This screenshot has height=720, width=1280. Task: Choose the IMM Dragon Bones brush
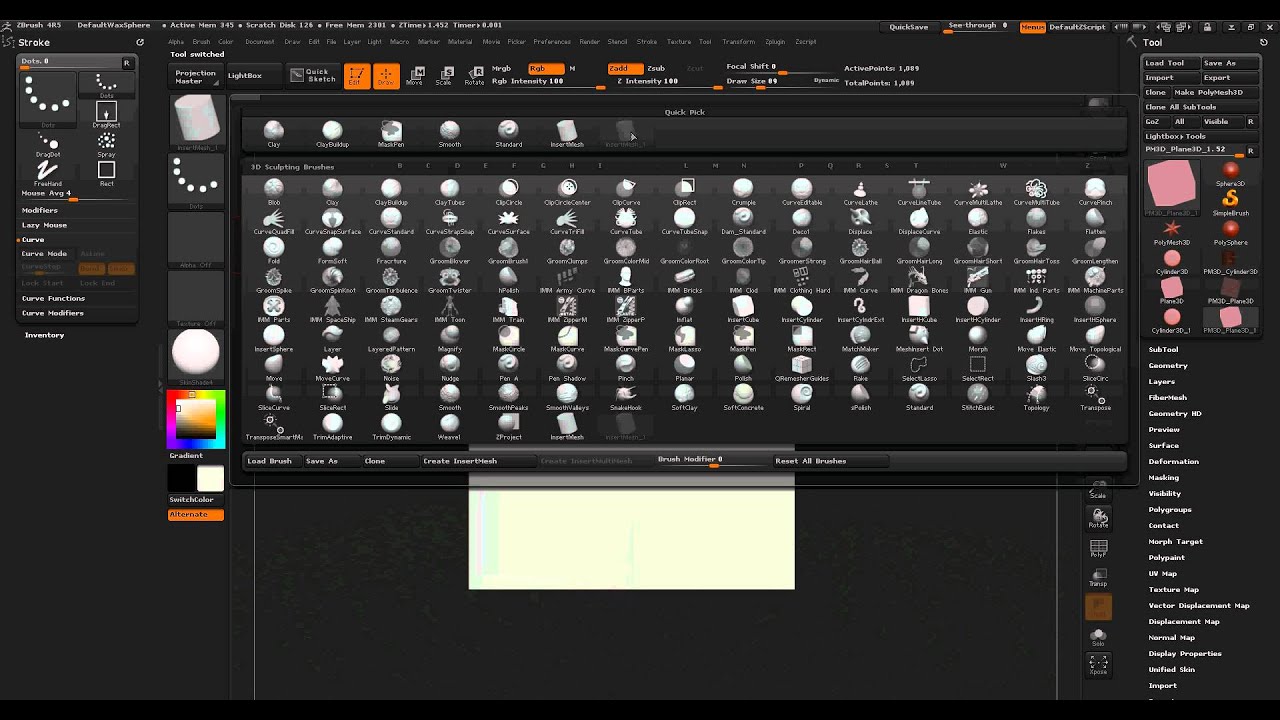[919, 278]
